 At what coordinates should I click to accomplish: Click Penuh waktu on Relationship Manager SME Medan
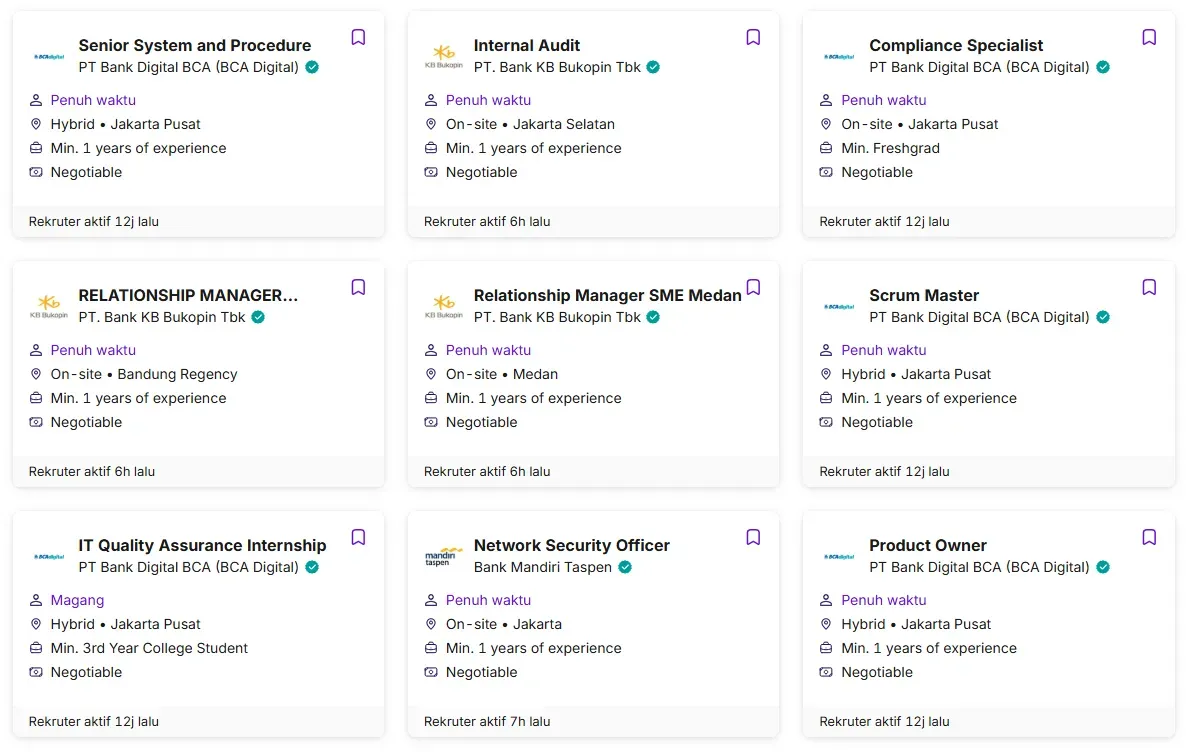click(488, 350)
